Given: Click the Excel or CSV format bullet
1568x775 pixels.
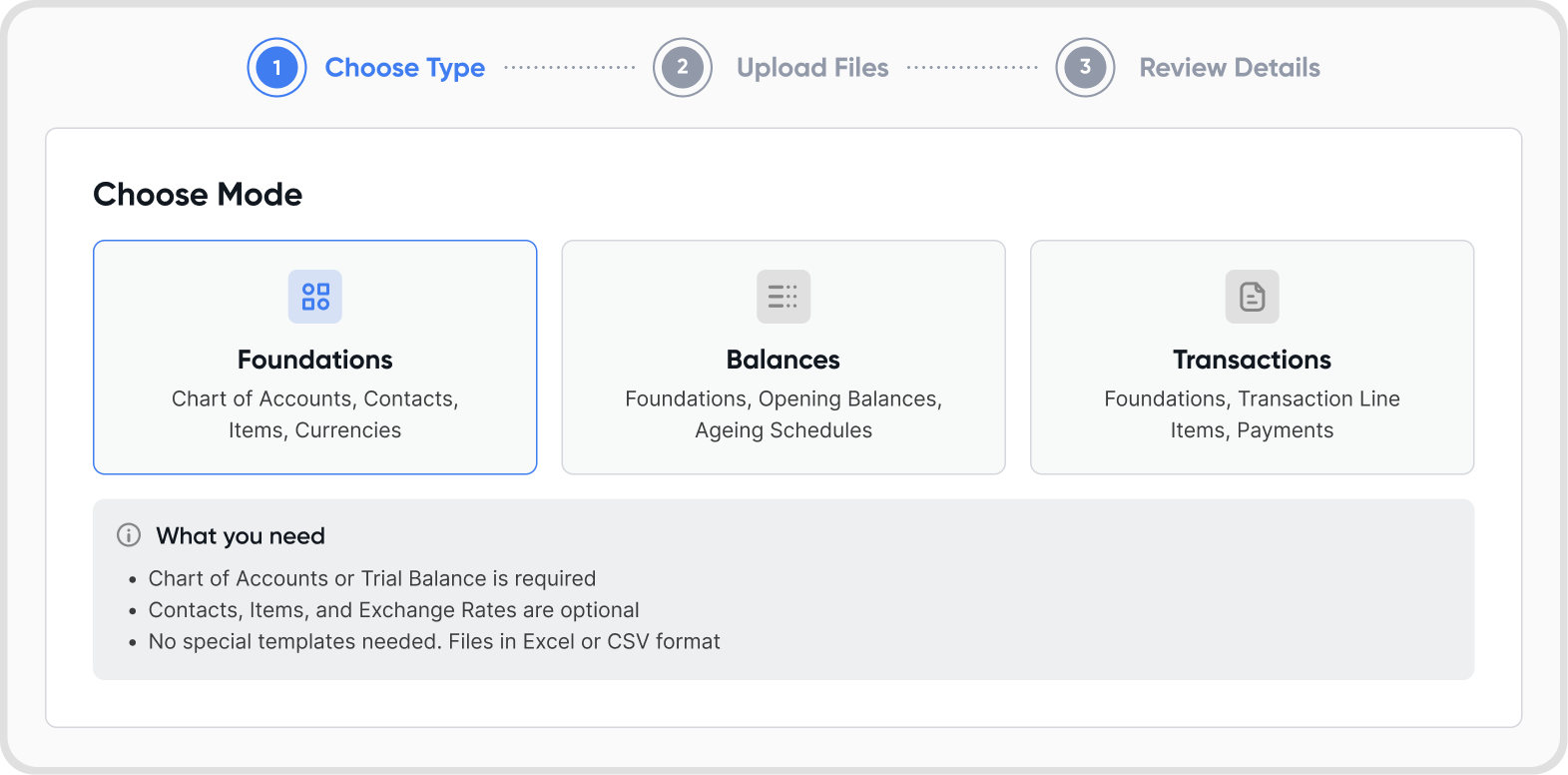Looking at the screenshot, I should click(x=434, y=642).
